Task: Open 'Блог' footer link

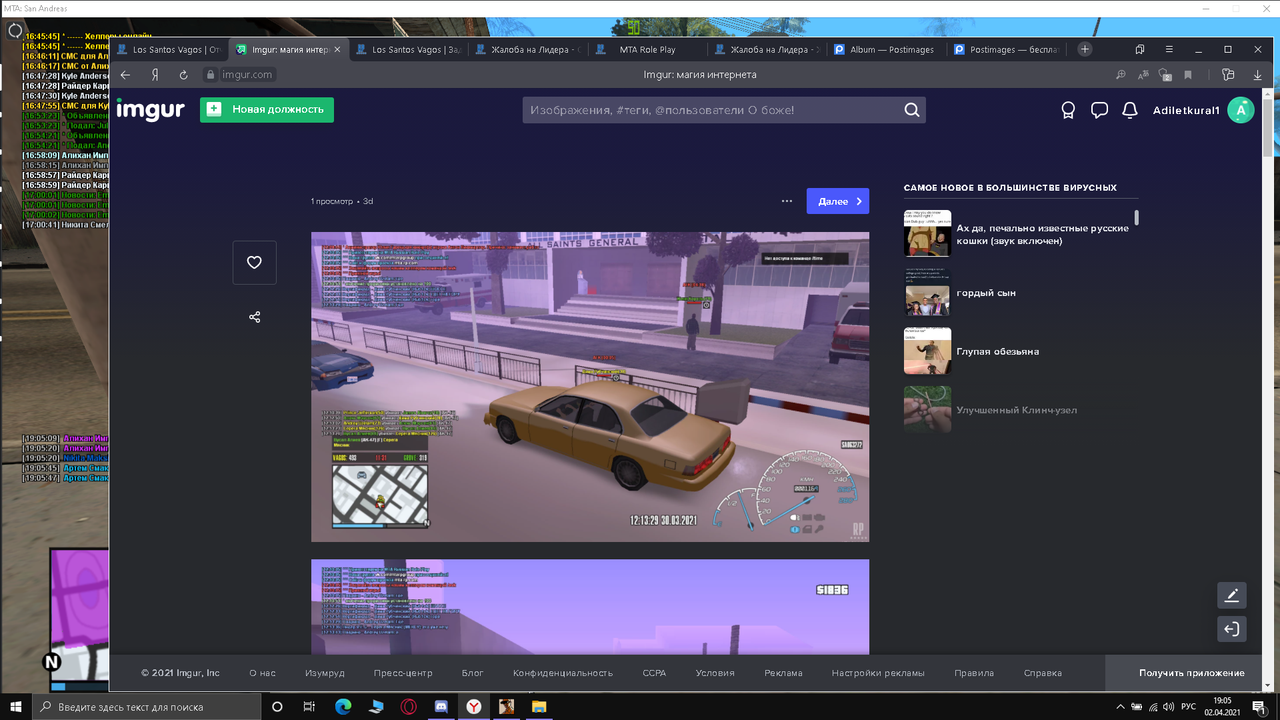Action: [473, 673]
